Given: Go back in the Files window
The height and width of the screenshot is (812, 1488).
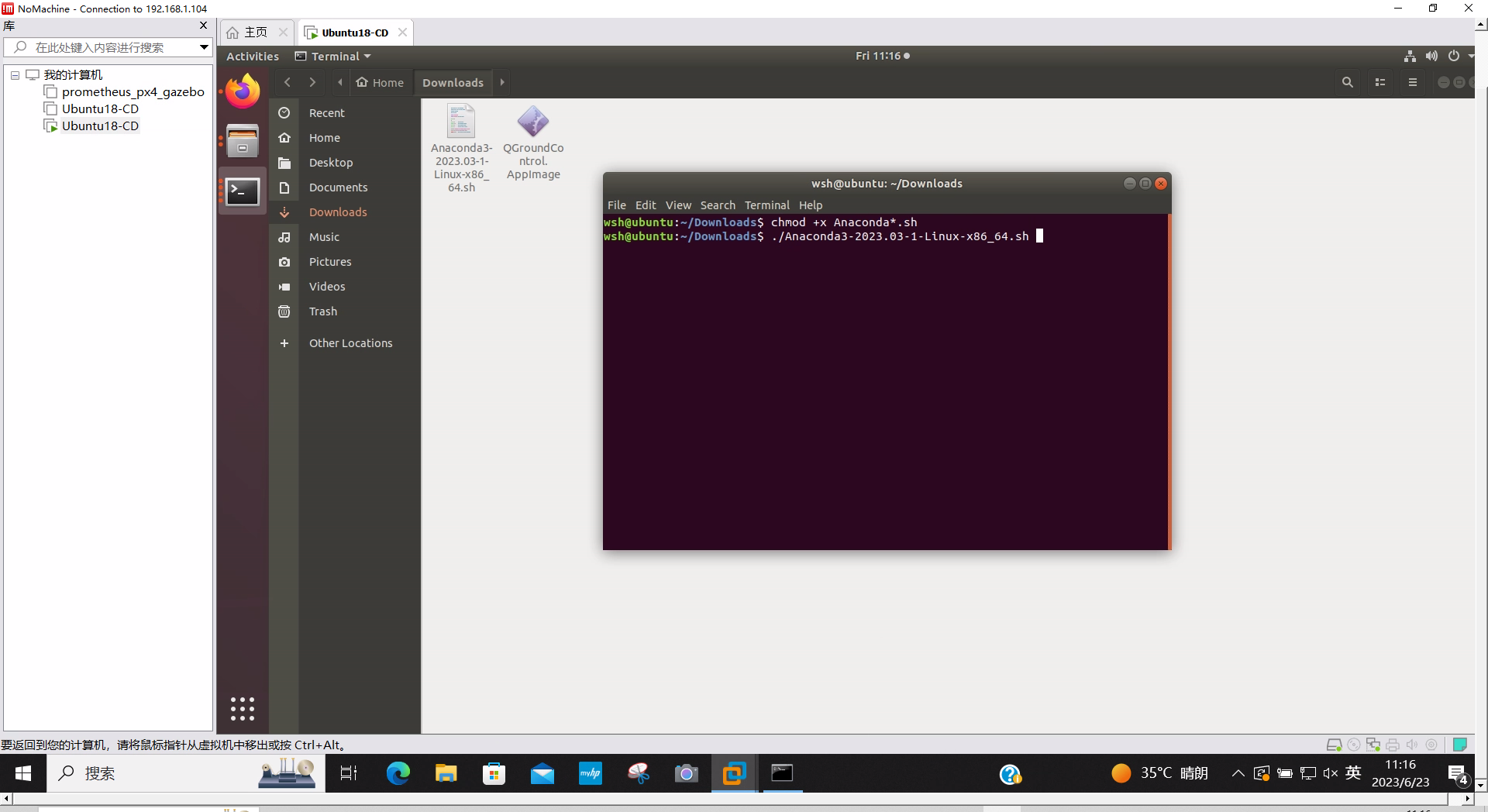Looking at the screenshot, I should click(x=288, y=82).
